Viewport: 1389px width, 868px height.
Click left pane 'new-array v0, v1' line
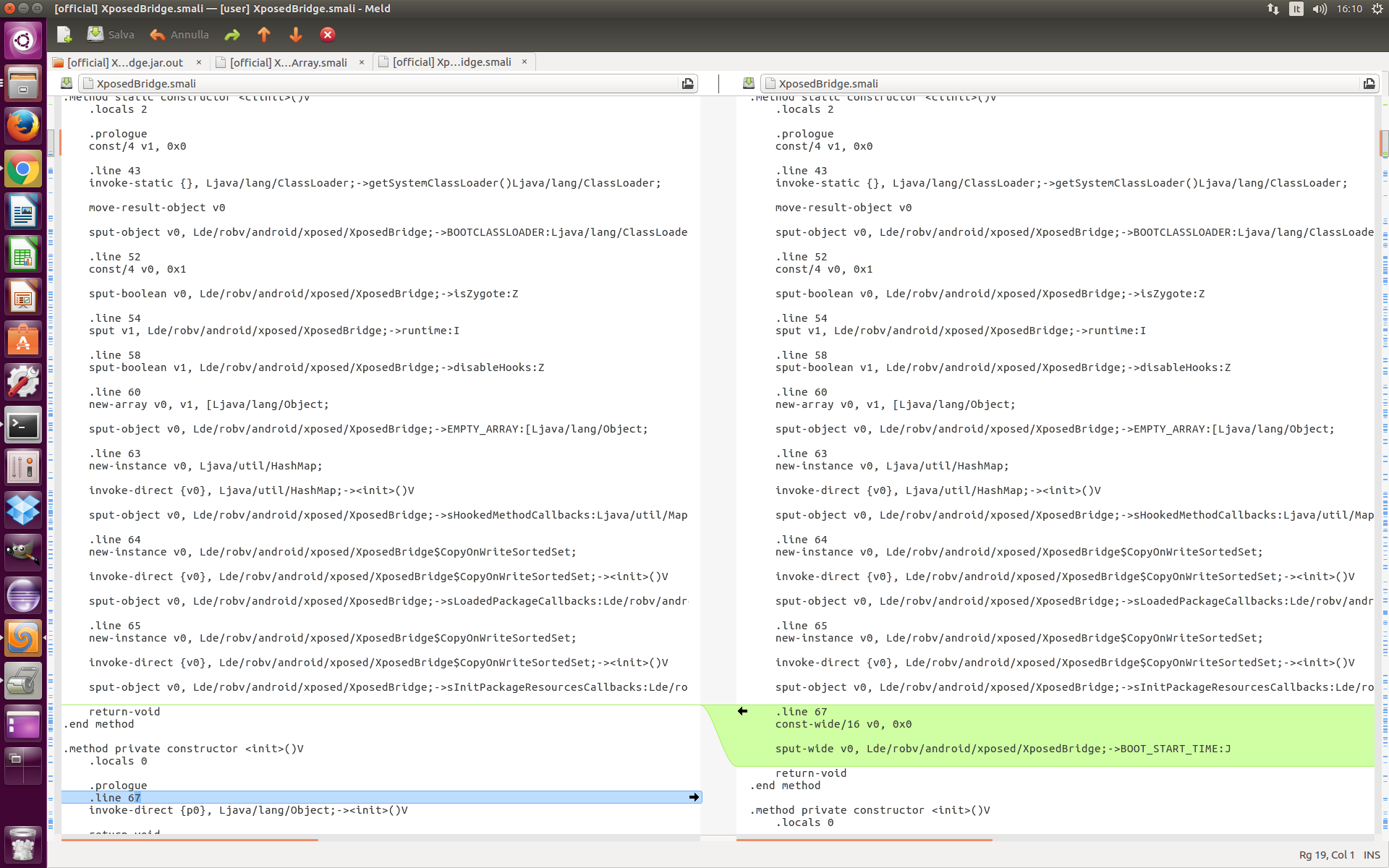[208, 404]
